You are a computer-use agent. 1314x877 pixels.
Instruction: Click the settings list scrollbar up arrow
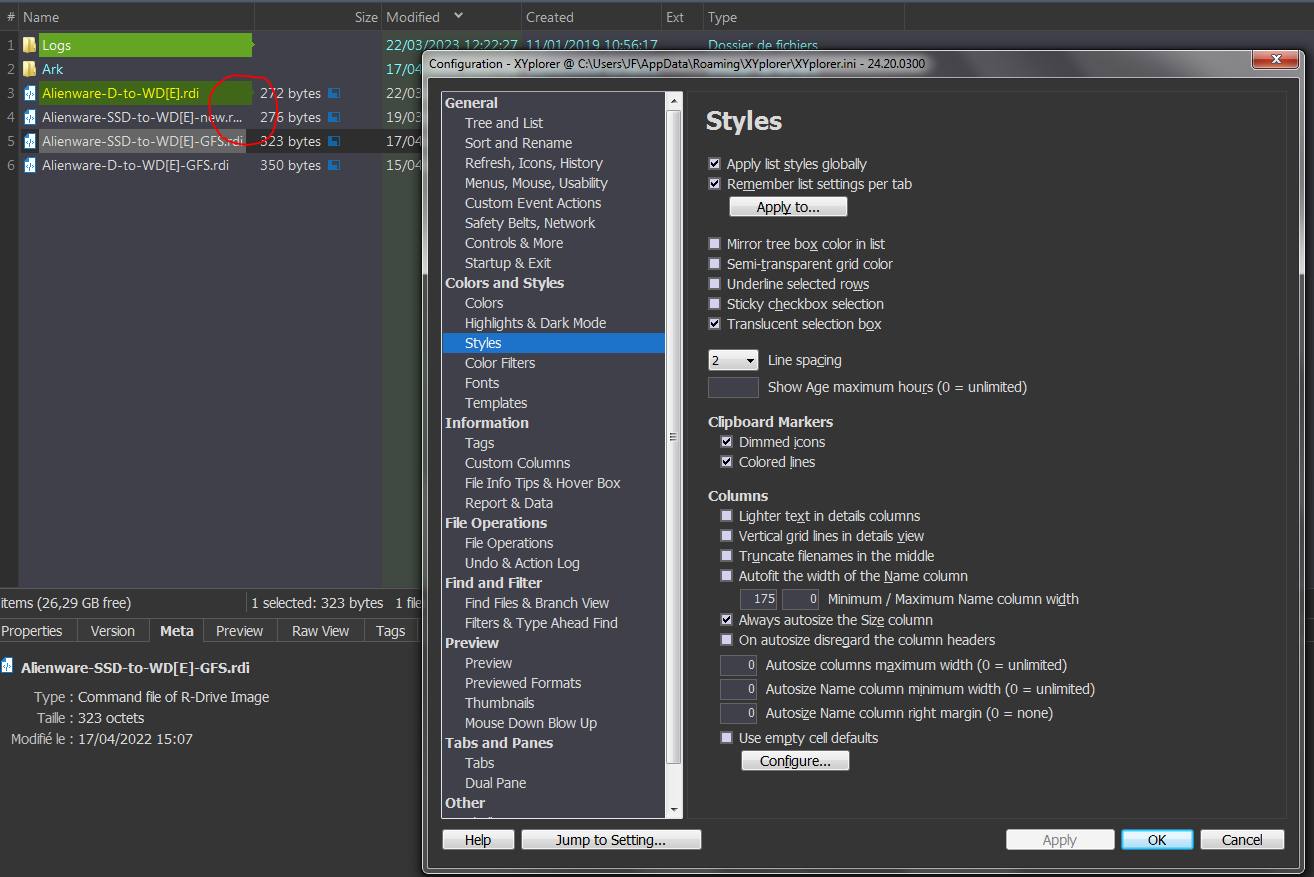click(x=674, y=99)
